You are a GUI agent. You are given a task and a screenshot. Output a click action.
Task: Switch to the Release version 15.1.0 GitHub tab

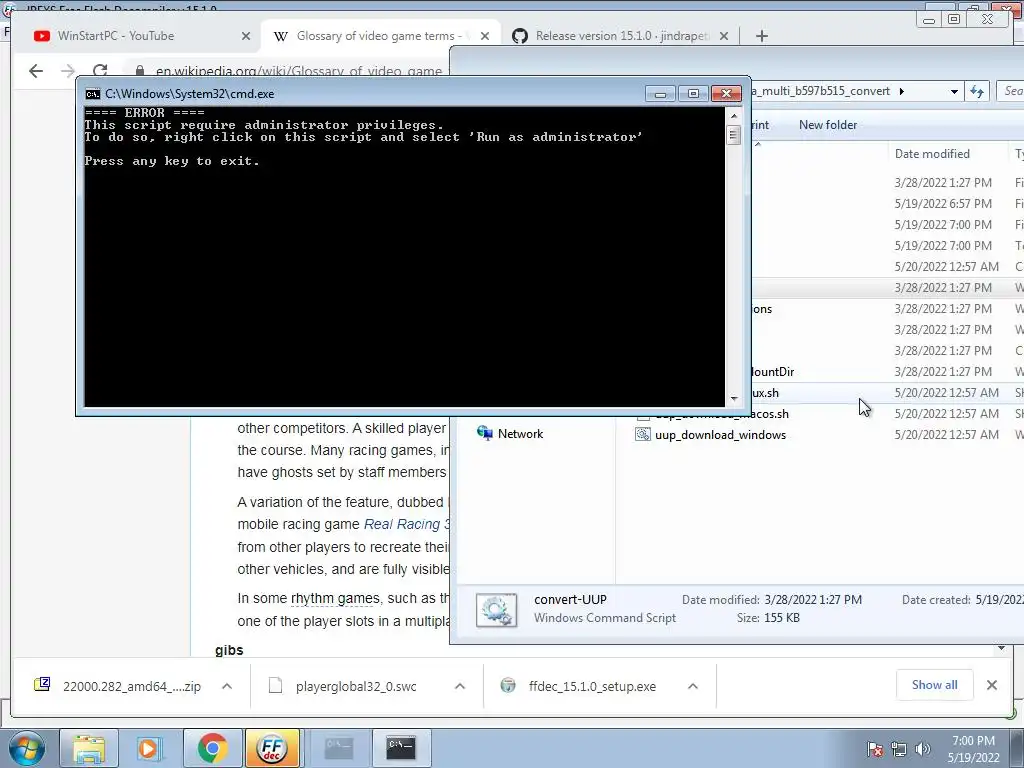[x=622, y=36]
